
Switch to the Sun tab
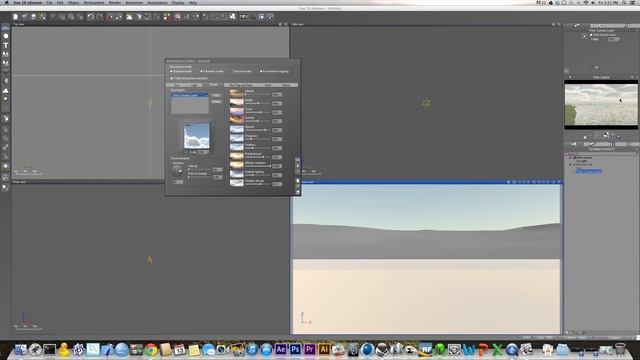point(177,85)
